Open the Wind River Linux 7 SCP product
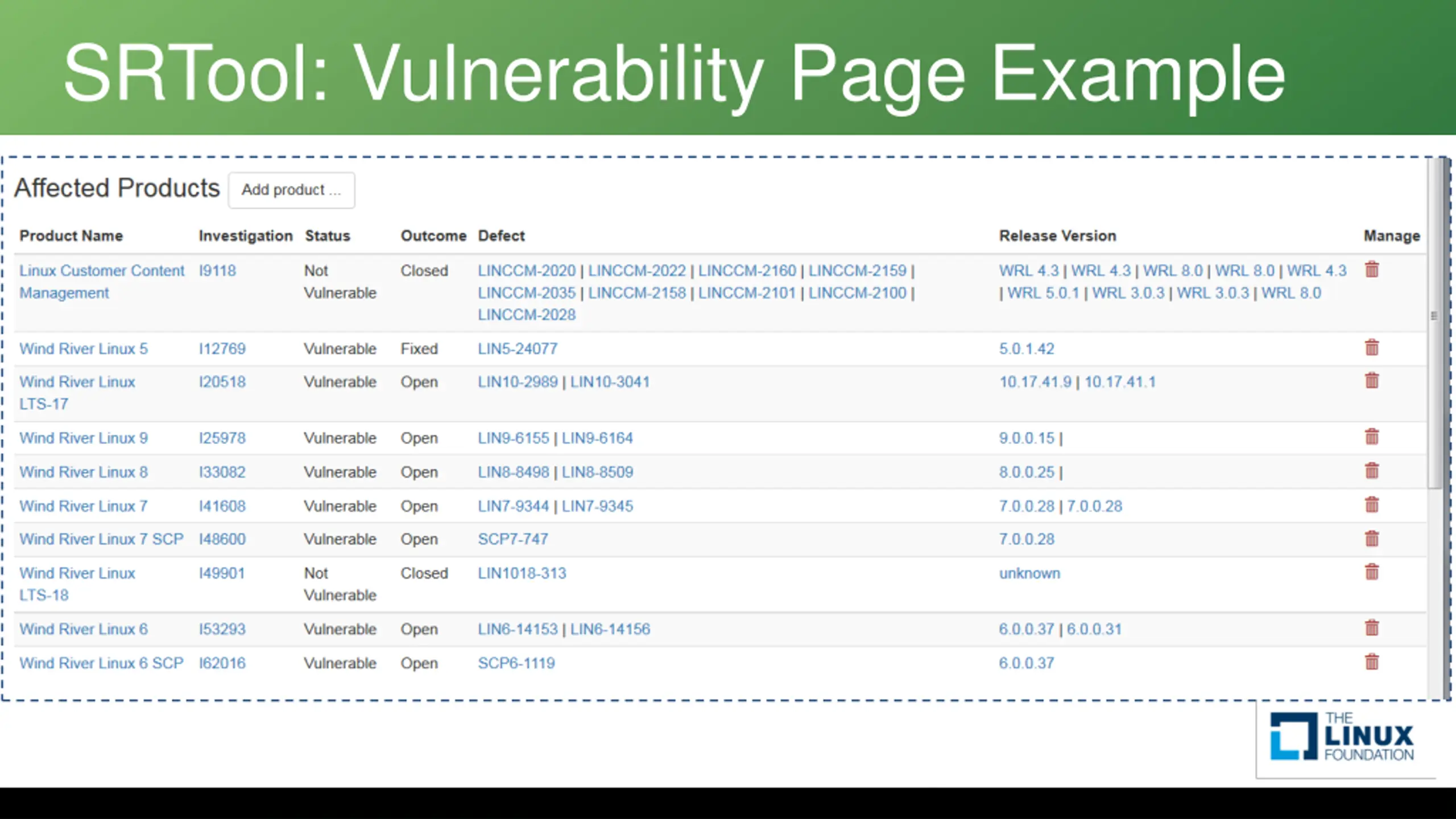Image resolution: width=1456 pixels, height=819 pixels. [x=101, y=539]
